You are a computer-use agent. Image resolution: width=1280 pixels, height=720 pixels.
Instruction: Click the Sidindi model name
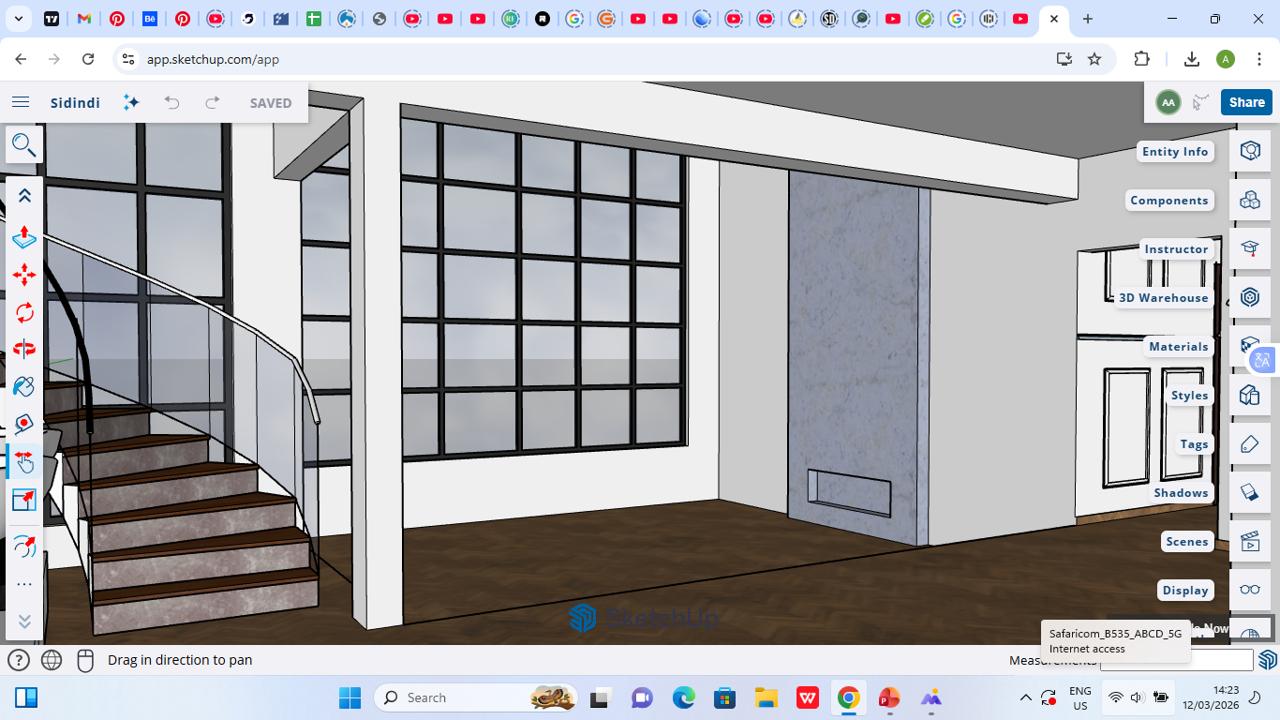[75, 103]
